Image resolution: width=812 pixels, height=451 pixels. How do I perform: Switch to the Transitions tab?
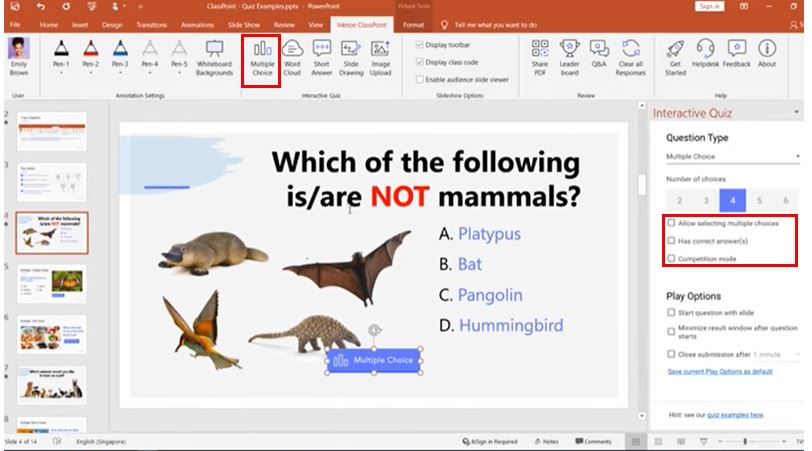coord(152,25)
